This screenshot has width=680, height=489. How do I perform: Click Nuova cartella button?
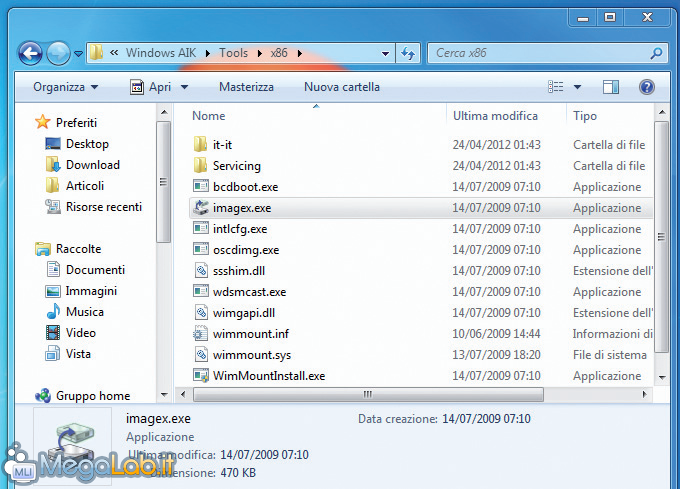coord(342,87)
